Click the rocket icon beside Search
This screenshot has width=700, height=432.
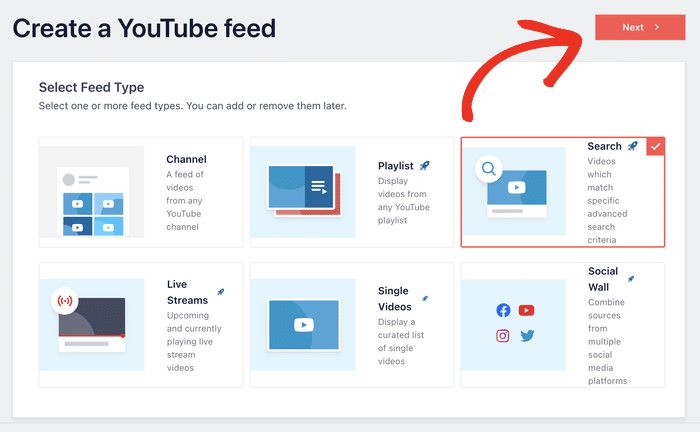pos(632,146)
